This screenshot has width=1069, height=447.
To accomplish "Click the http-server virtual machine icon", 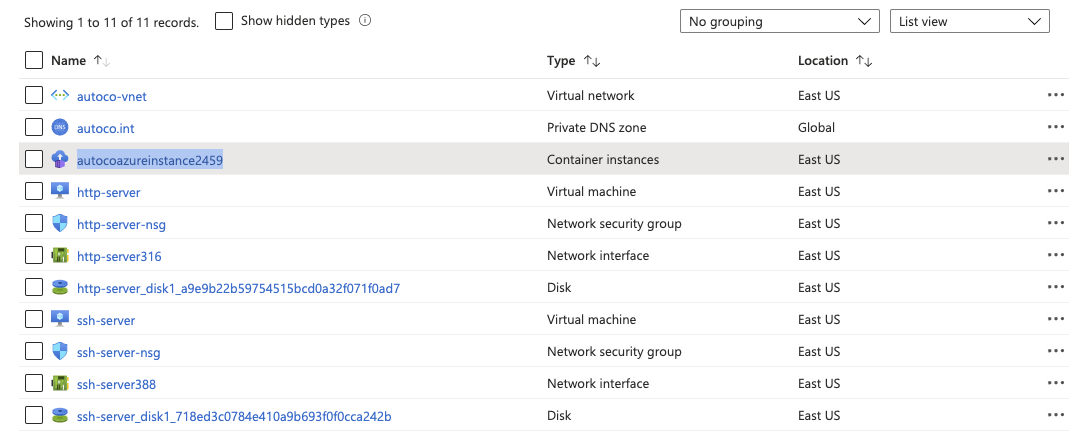I will coord(60,192).
